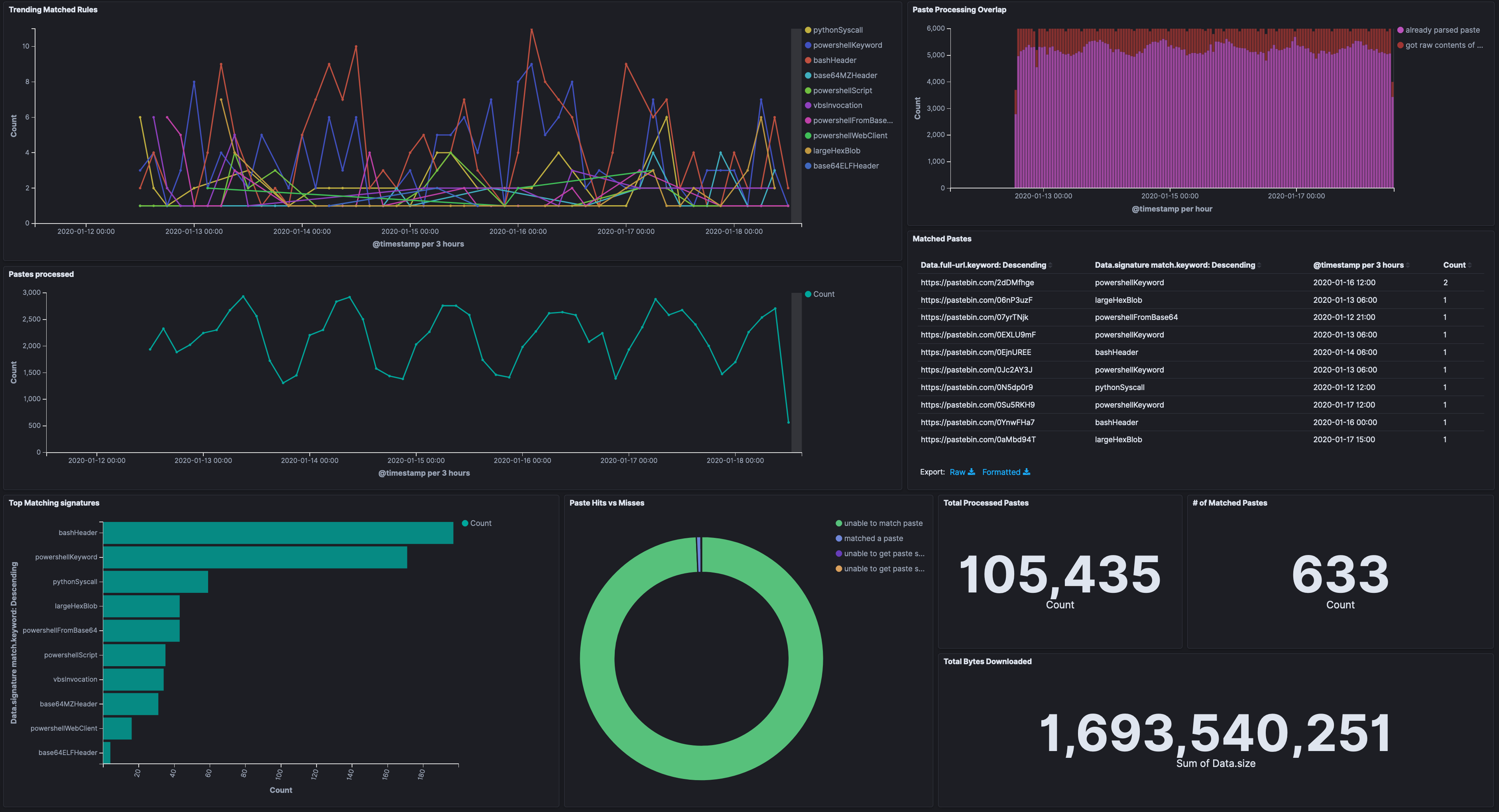Open pastebin.com/2dDMfhge row in Matched Pastes
This screenshot has height=812, width=1499.
point(977,283)
